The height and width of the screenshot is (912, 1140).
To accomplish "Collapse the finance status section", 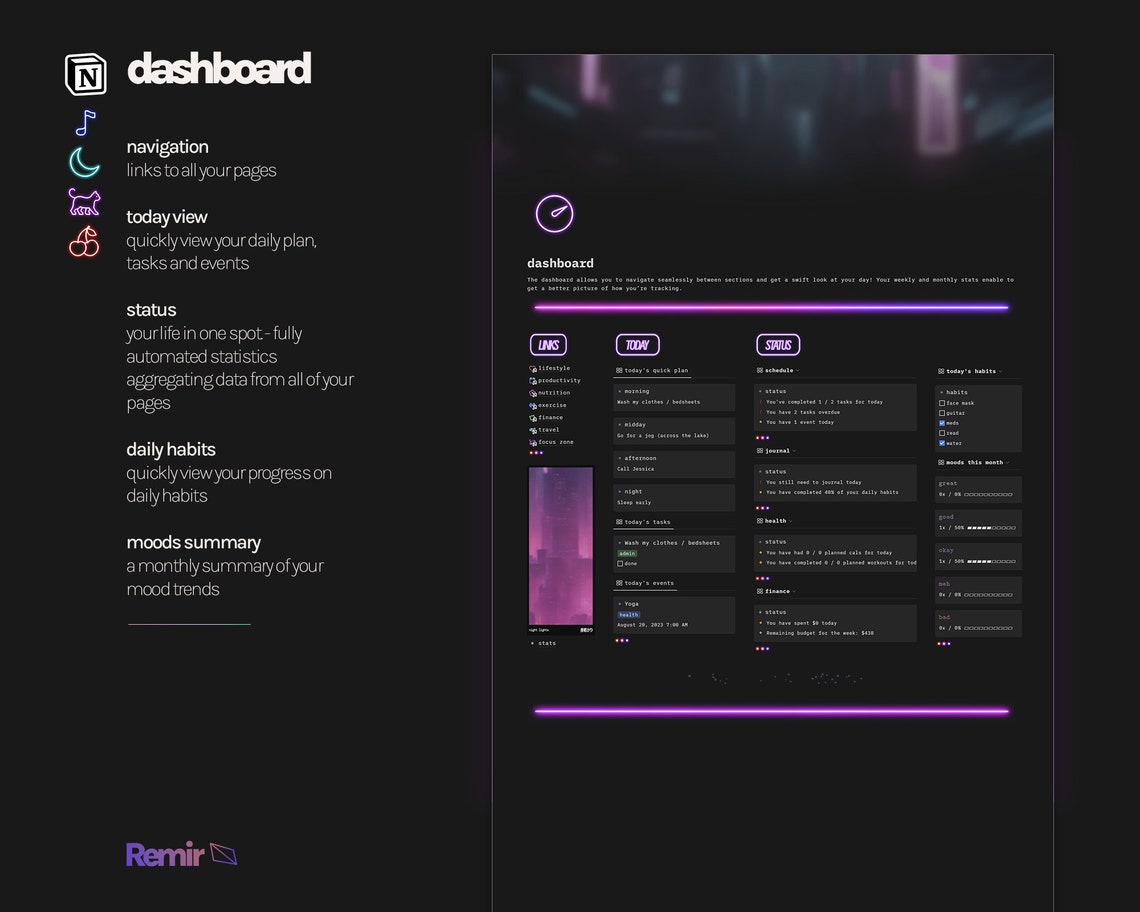I will pos(793,591).
